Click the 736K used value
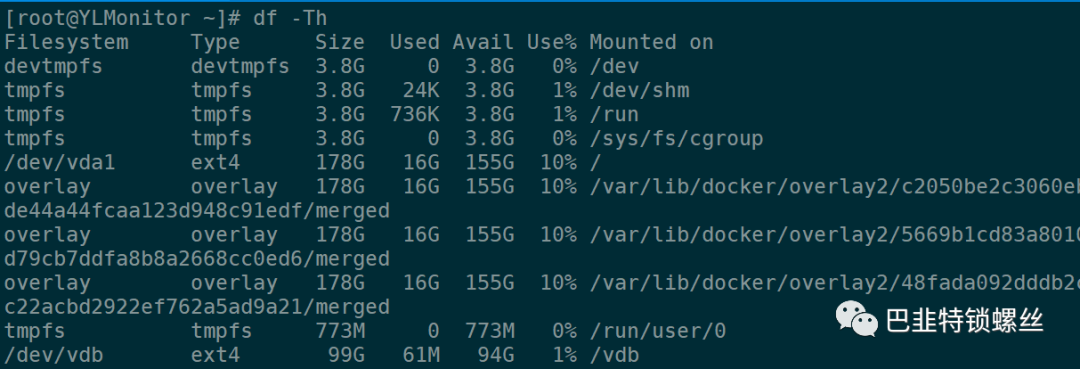The width and height of the screenshot is (1080, 369). 415,114
